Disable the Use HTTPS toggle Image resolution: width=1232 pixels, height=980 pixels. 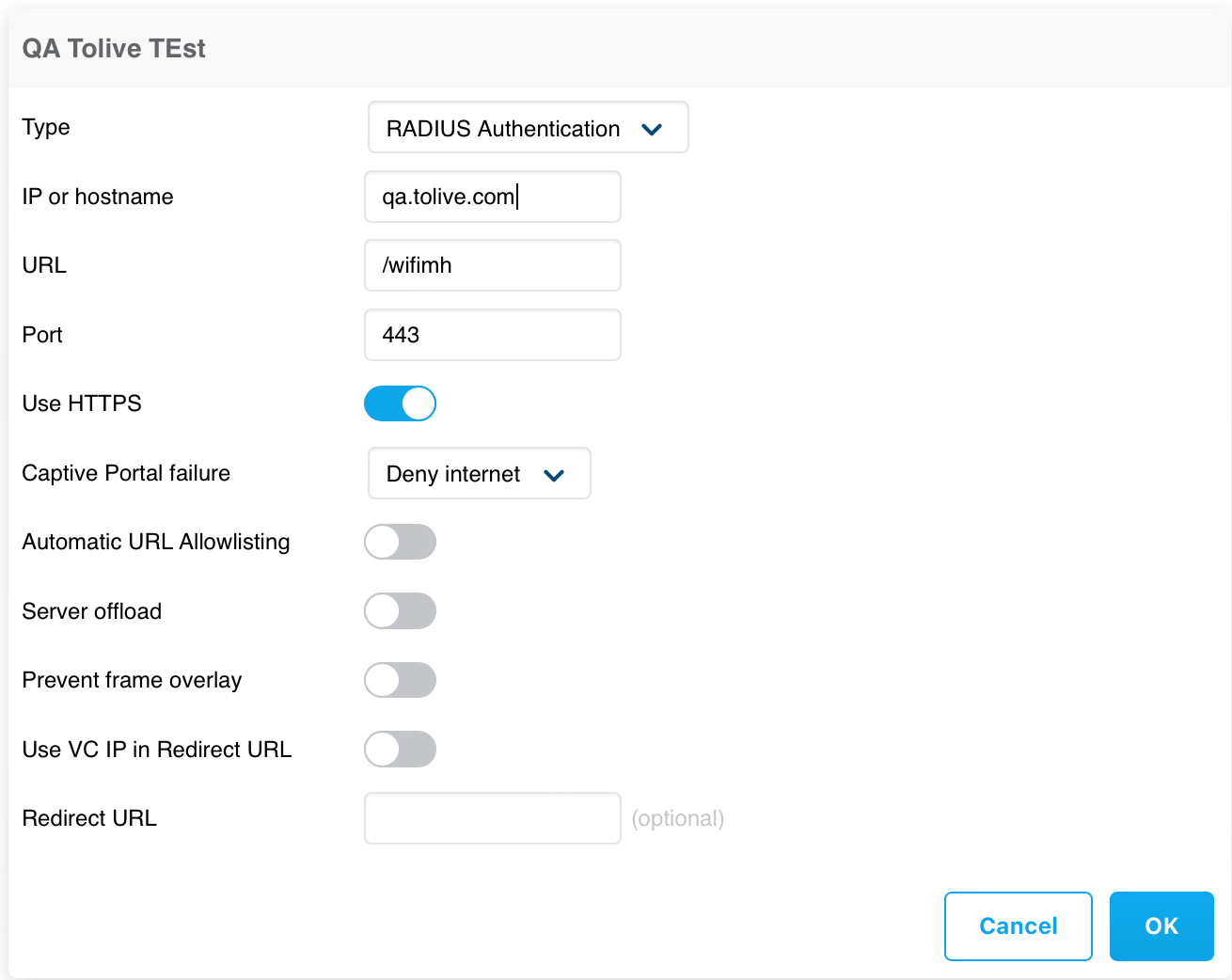(x=400, y=403)
